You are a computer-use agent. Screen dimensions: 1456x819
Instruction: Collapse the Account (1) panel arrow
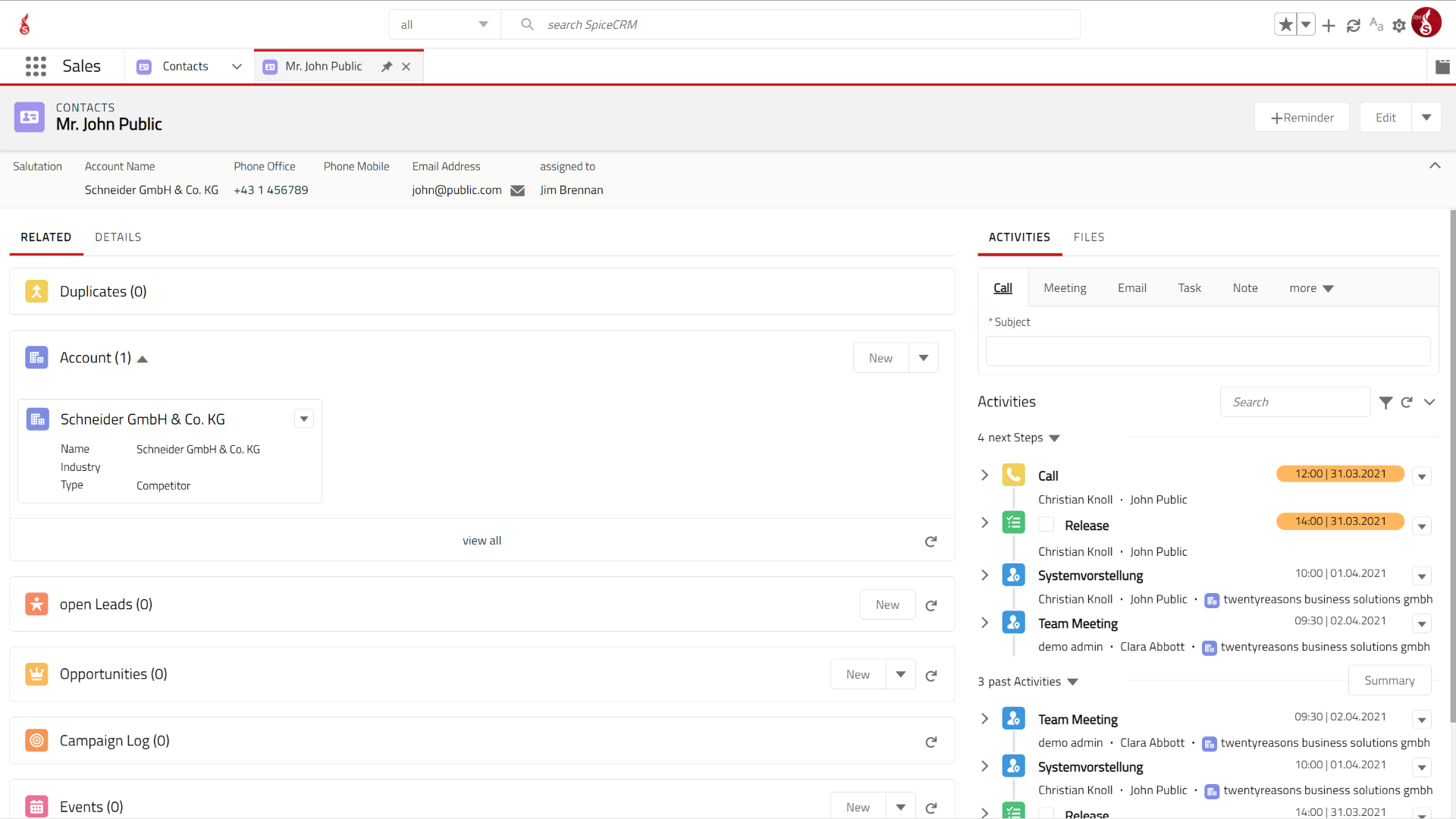(143, 359)
